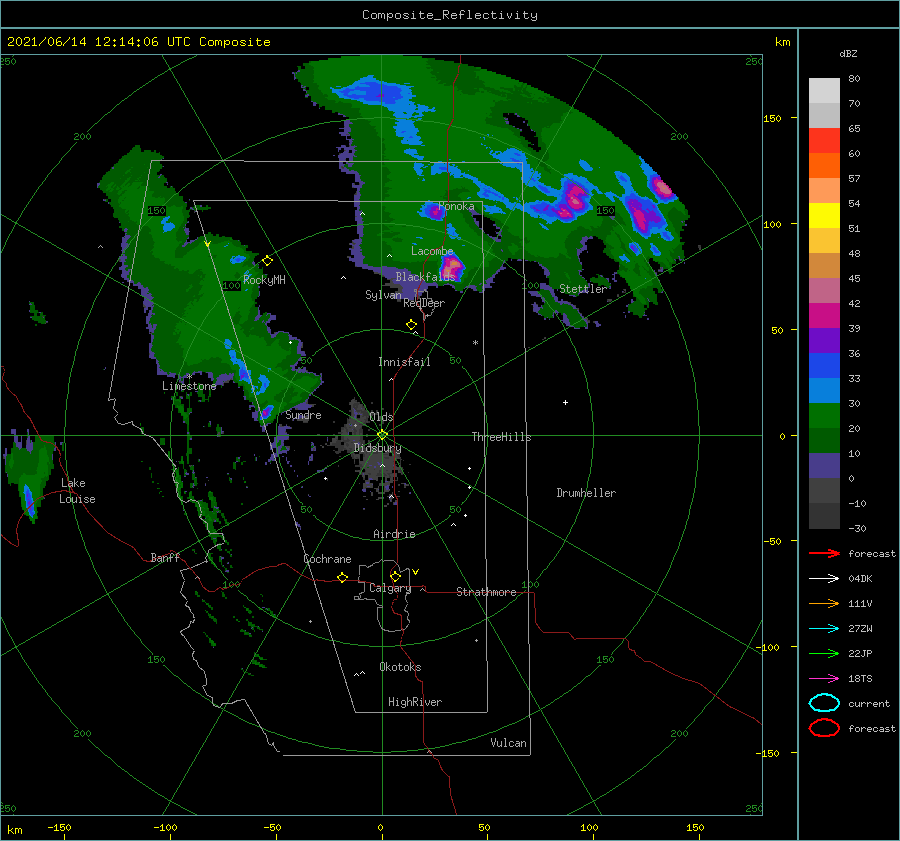900x841 pixels.
Task: Select the bright green 20 dBZ legend swatch
Action: click(824, 415)
